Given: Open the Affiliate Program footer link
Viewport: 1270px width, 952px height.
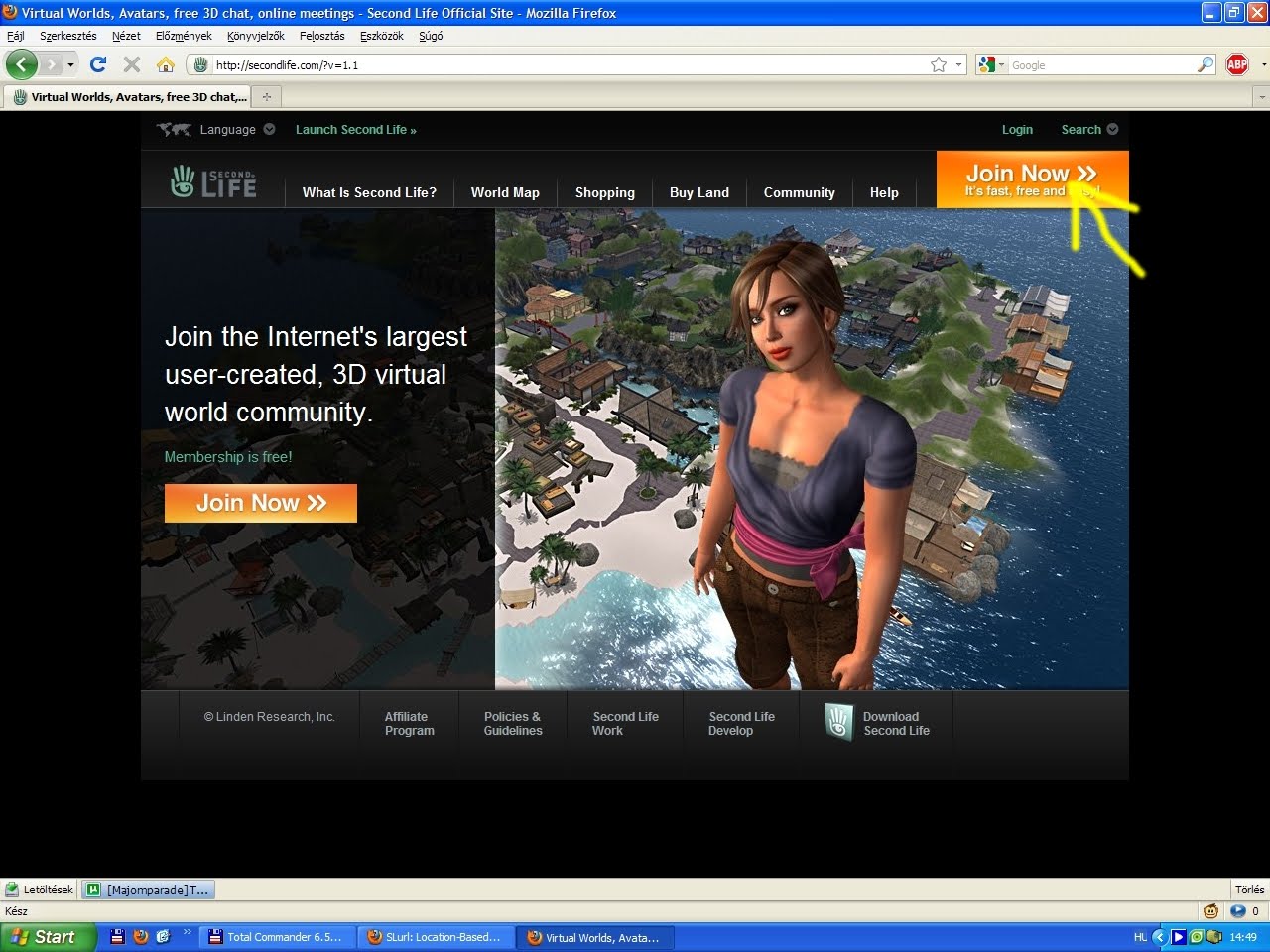Looking at the screenshot, I should pos(409,724).
